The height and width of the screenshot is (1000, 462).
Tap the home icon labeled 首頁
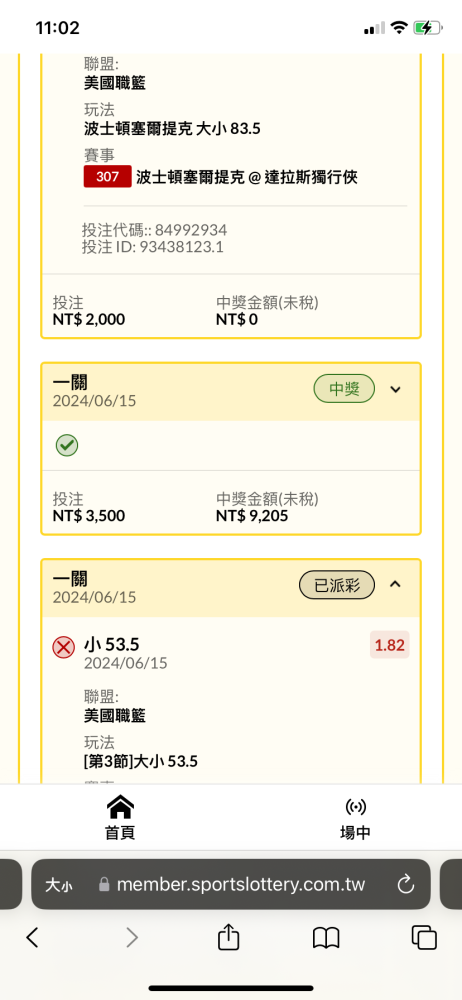point(120,807)
